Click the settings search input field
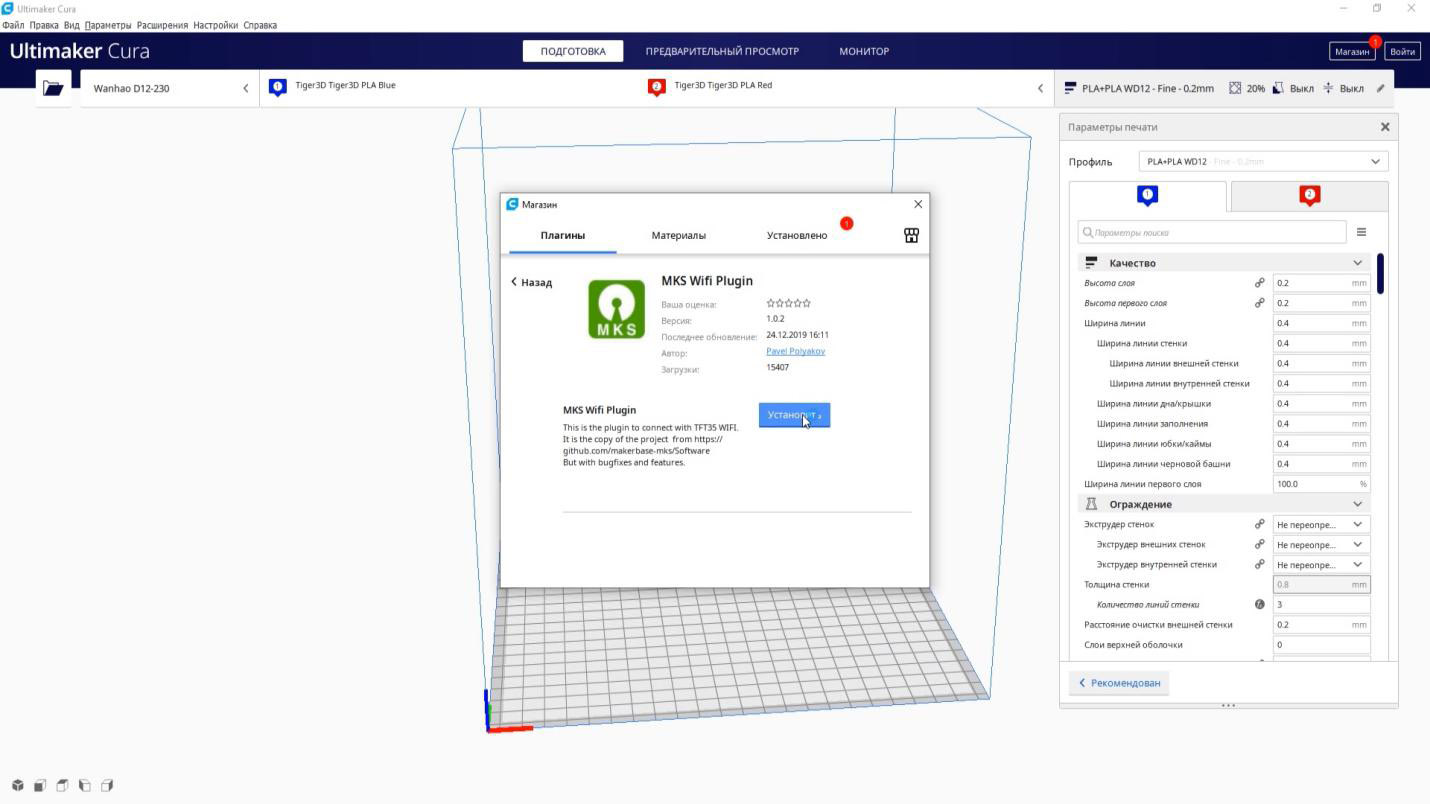The image size is (1430, 804). click(1212, 232)
